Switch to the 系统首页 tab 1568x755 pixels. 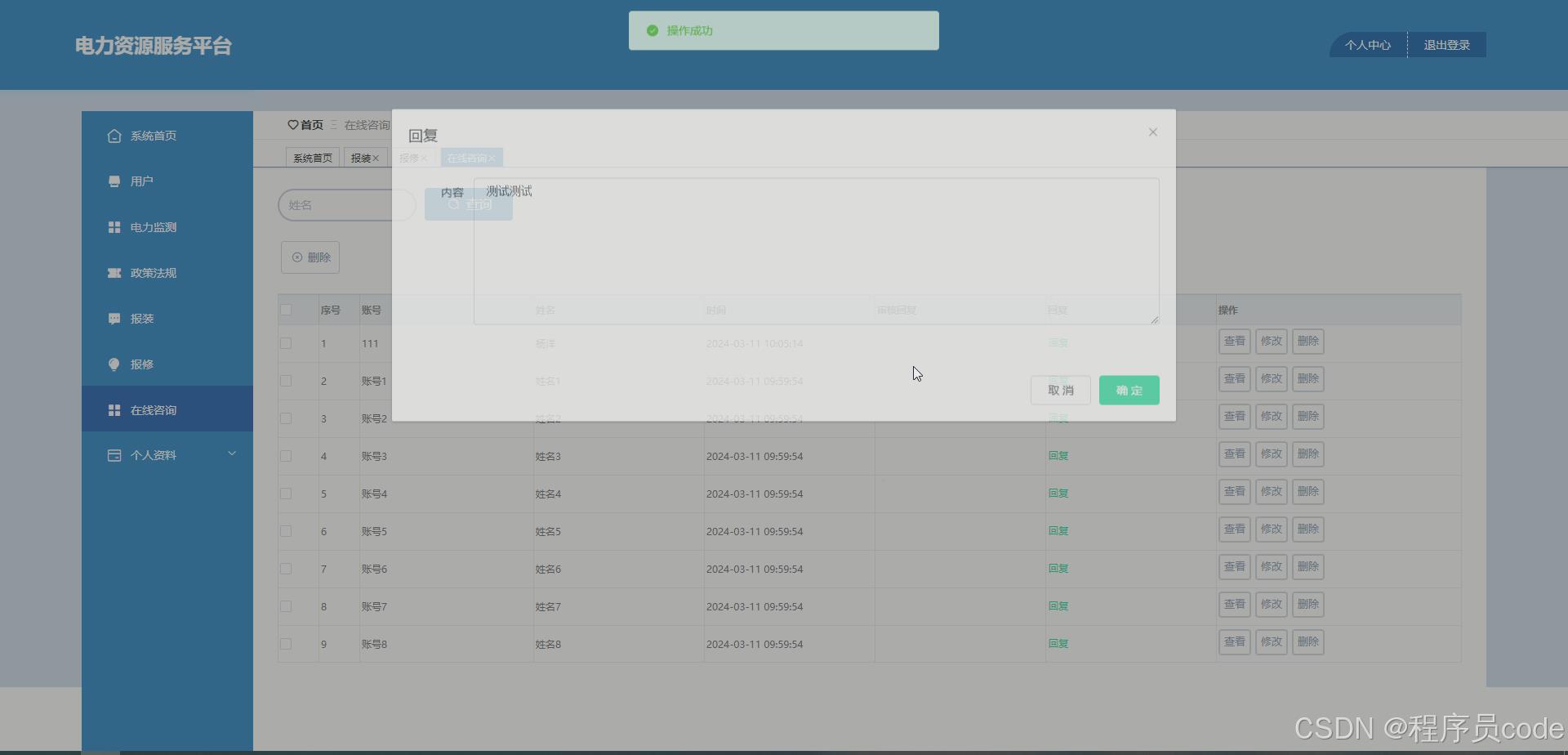coord(312,157)
